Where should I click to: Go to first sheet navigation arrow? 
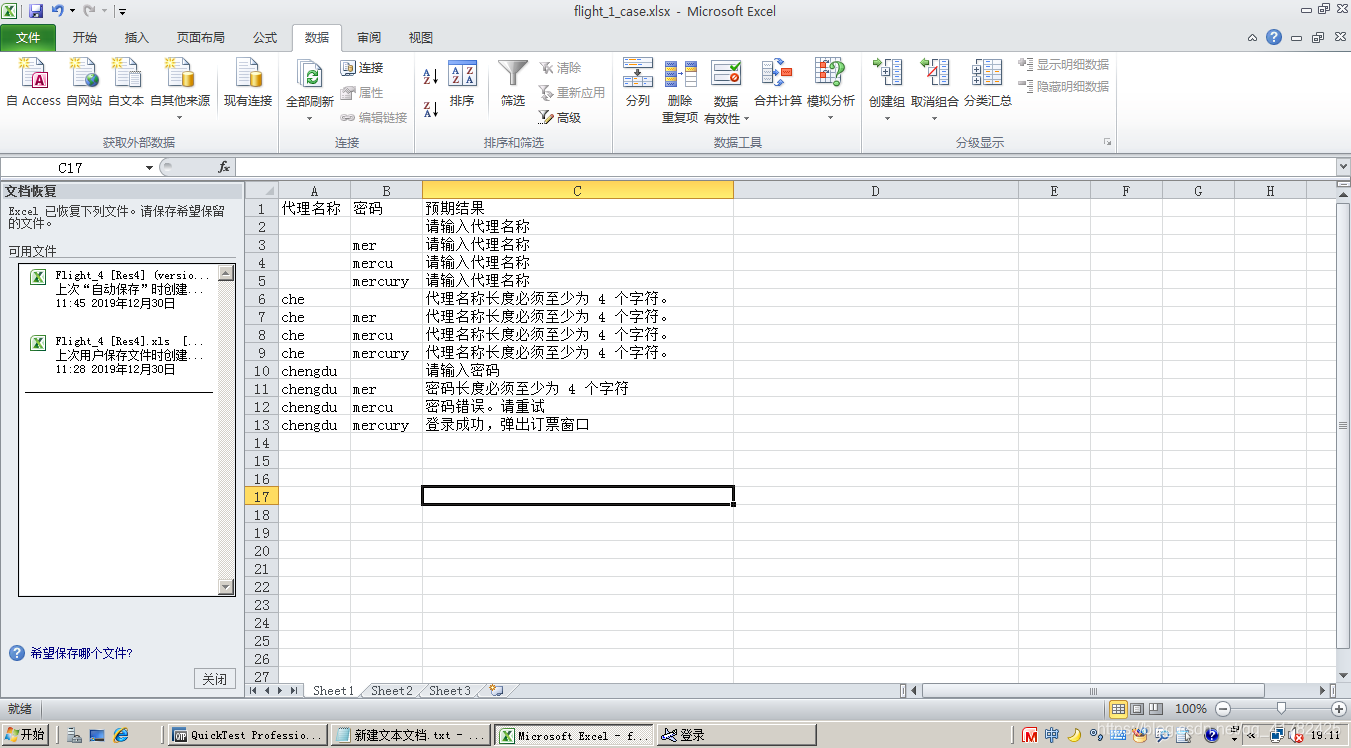point(254,690)
